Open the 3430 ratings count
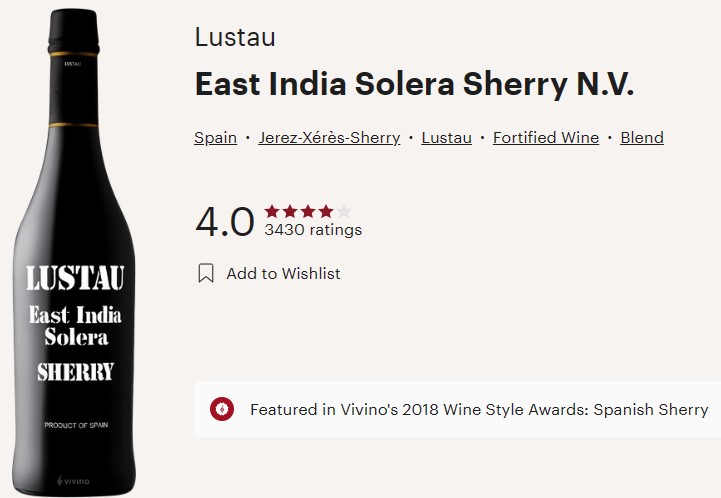 click(313, 230)
